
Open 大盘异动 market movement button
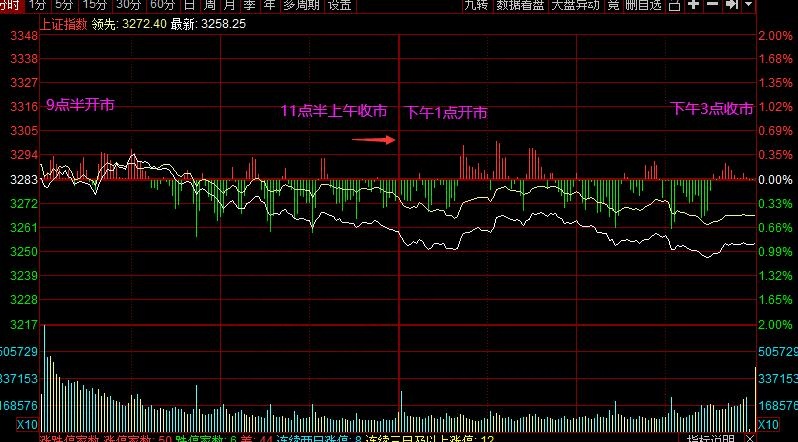pyautogui.click(x=576, y=5)
